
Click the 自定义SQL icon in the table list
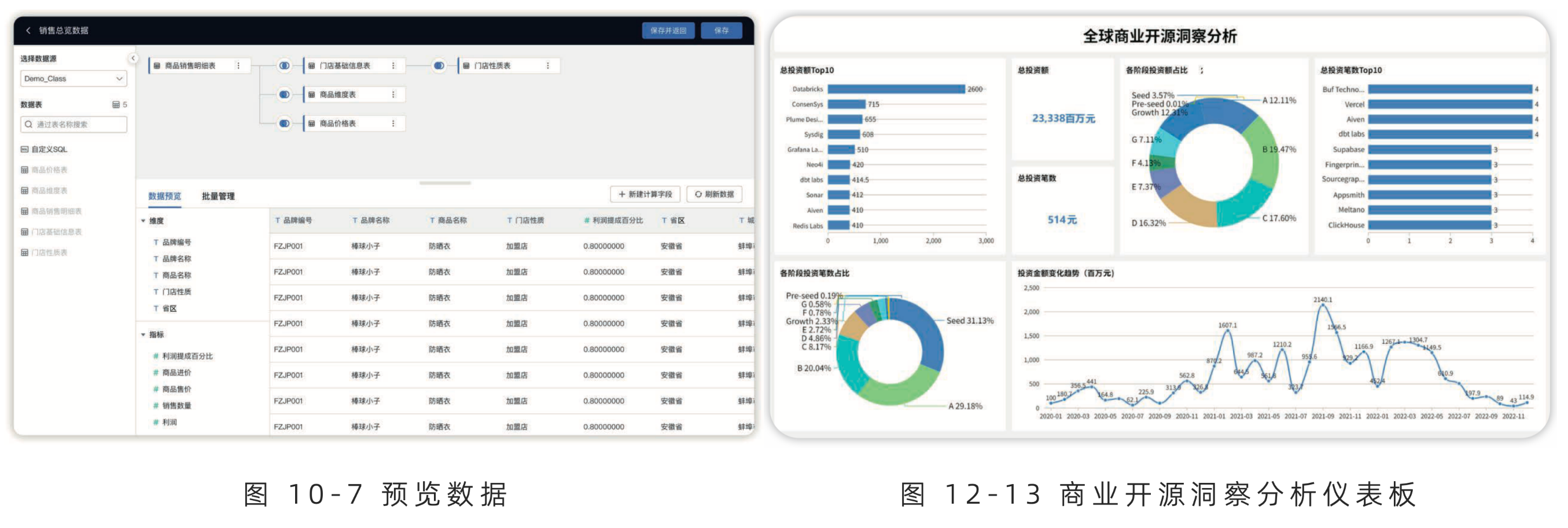[25, 149]
